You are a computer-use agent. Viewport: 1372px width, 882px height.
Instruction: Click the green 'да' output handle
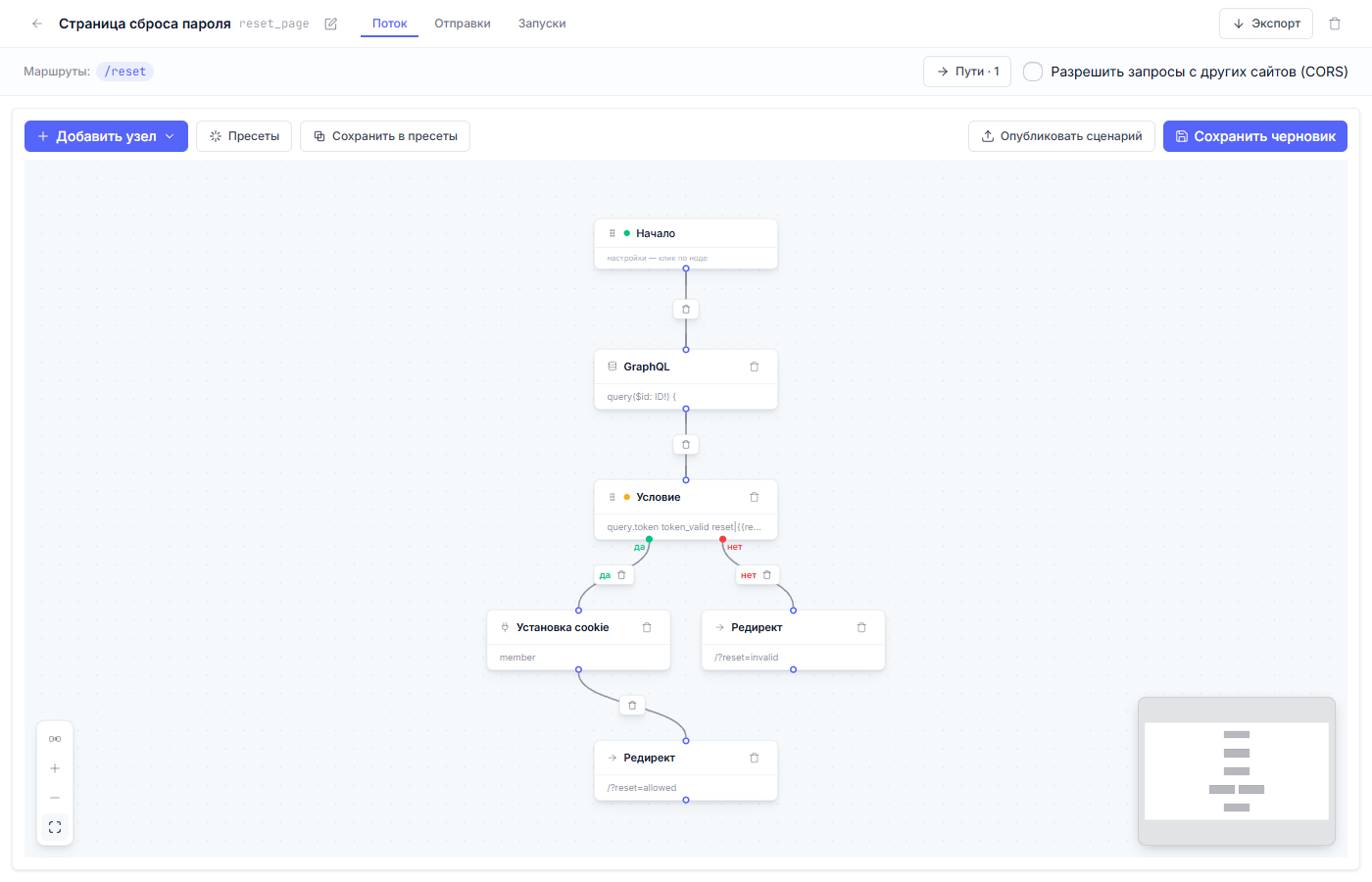click(x=649, y=539)
